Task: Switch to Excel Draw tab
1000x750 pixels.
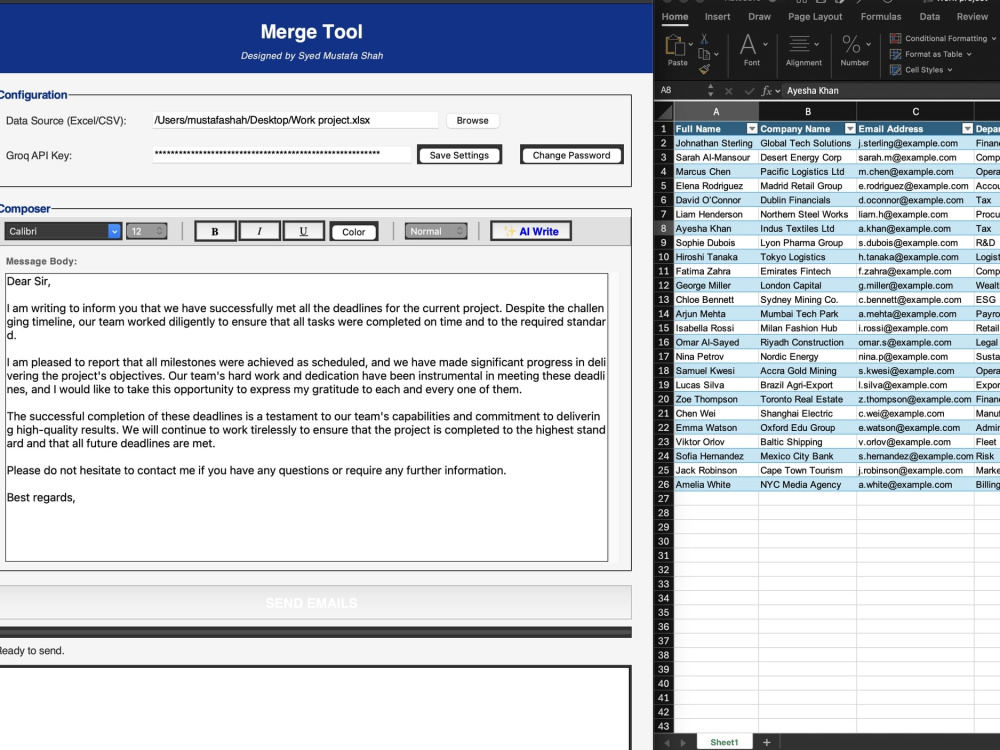Action: (760, 17)
